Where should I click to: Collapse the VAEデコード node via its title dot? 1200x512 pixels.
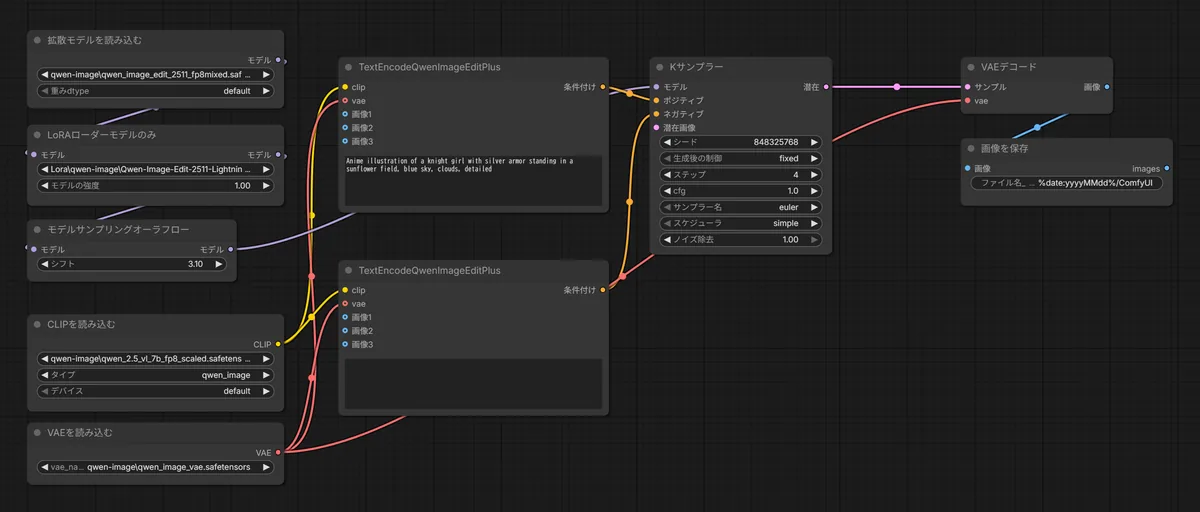(973, 67)
